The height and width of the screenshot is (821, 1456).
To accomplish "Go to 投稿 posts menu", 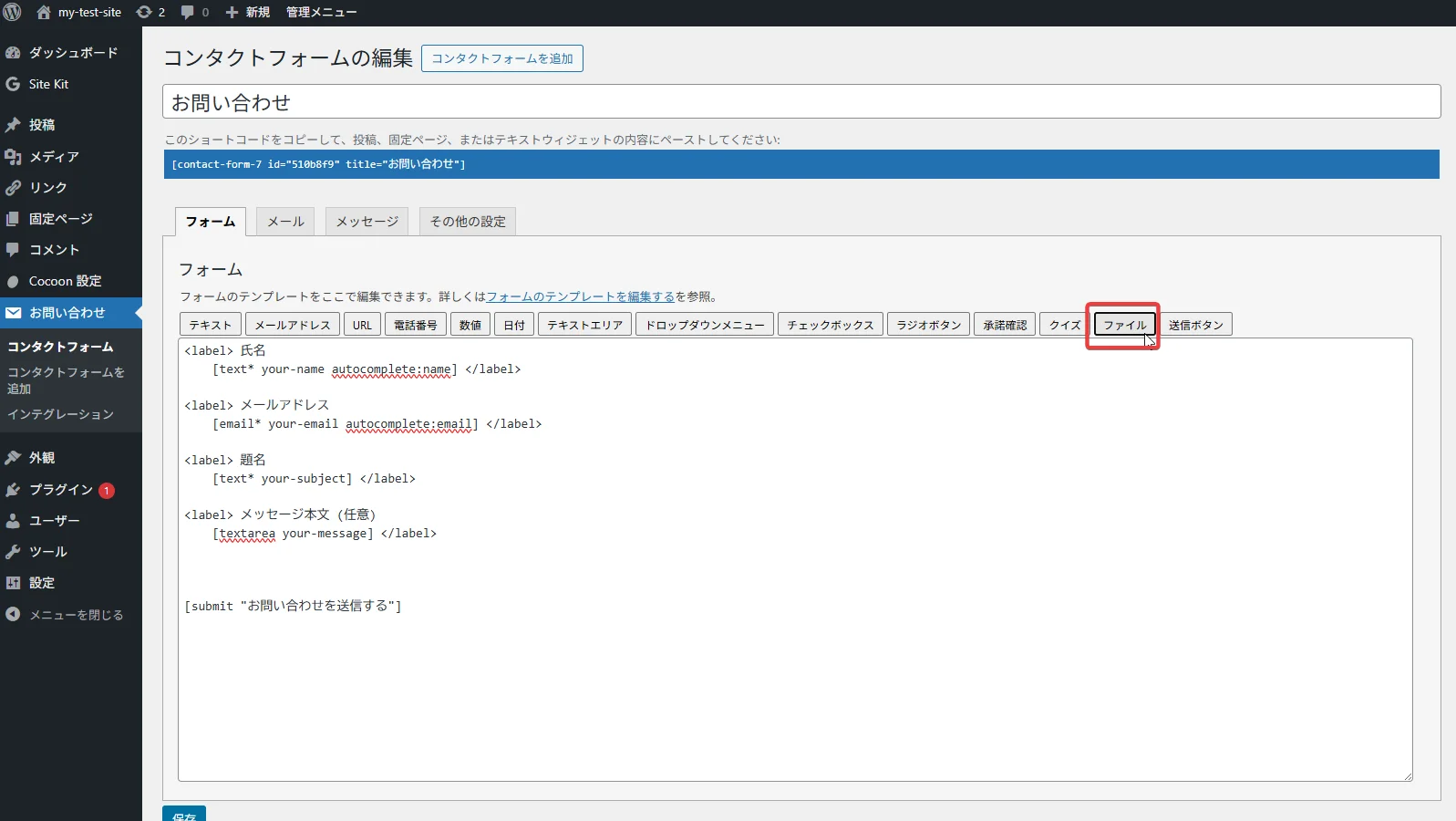I will (x=71, y=125).
